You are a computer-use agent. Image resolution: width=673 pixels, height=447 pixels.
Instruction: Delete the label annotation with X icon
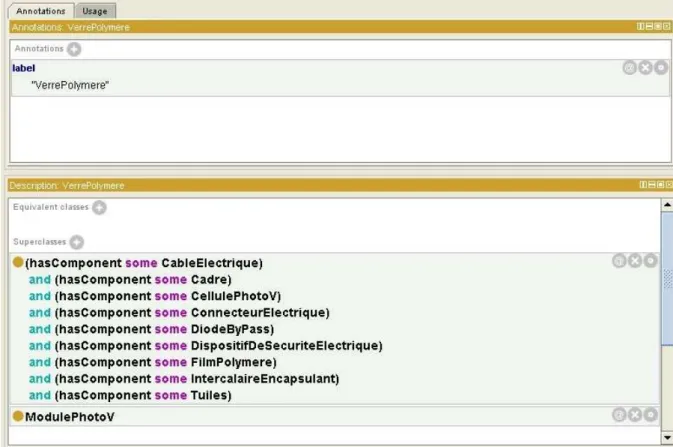click(x=646, y=67)
